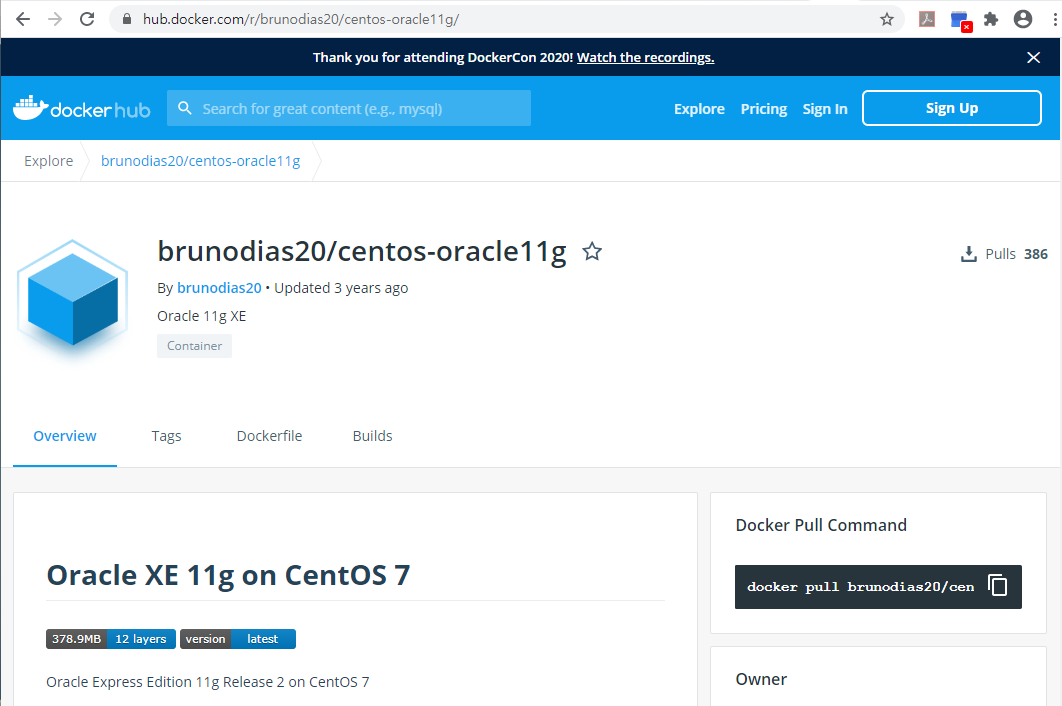Screen dimensions: 1062x706
Task: Click the address bar URL
Action: (301, 19)
